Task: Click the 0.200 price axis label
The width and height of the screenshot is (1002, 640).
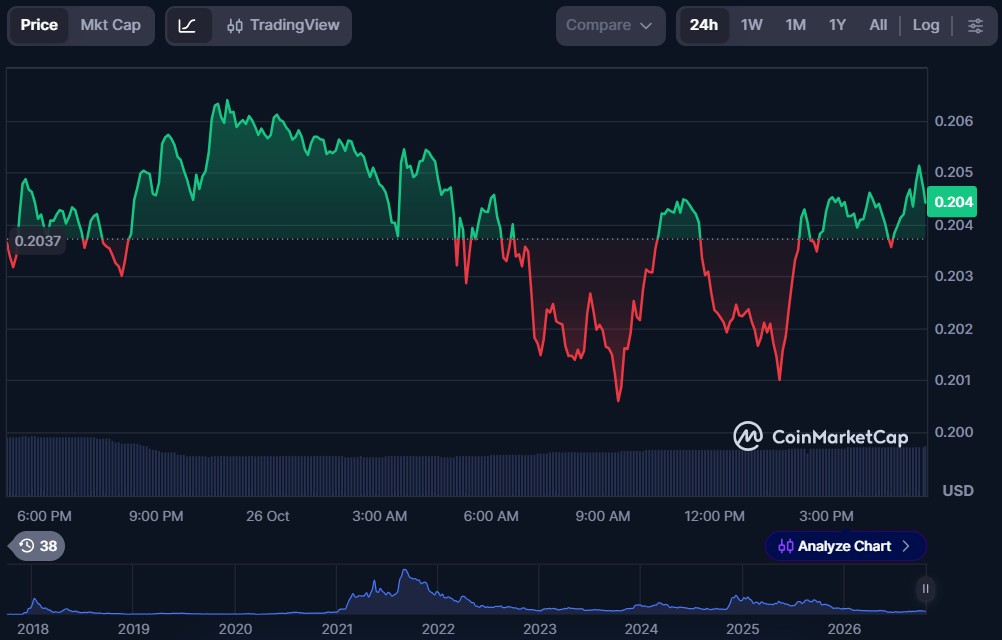Action: pos(953,432)
